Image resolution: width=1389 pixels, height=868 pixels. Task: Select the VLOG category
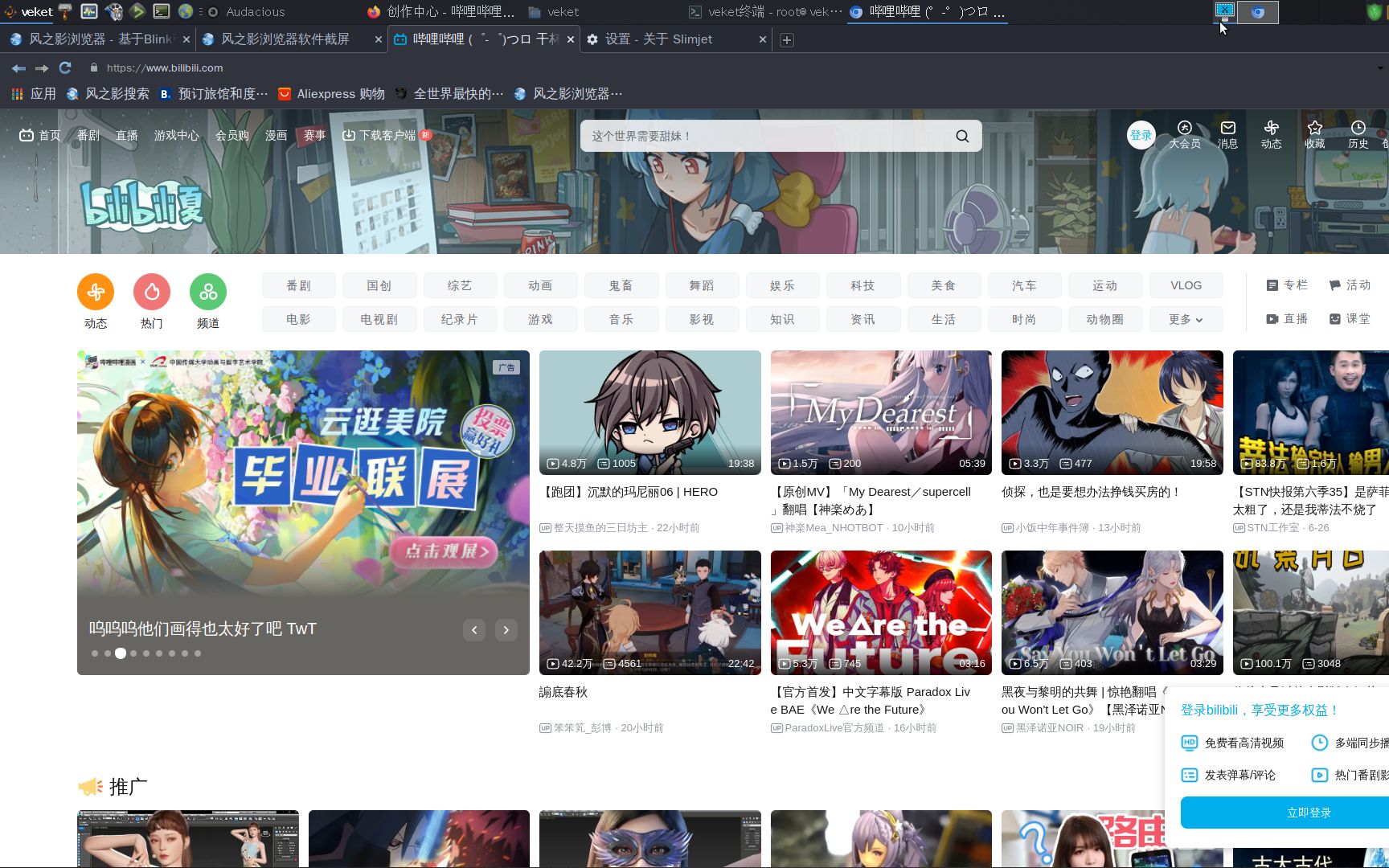(x=1186, y=285)
